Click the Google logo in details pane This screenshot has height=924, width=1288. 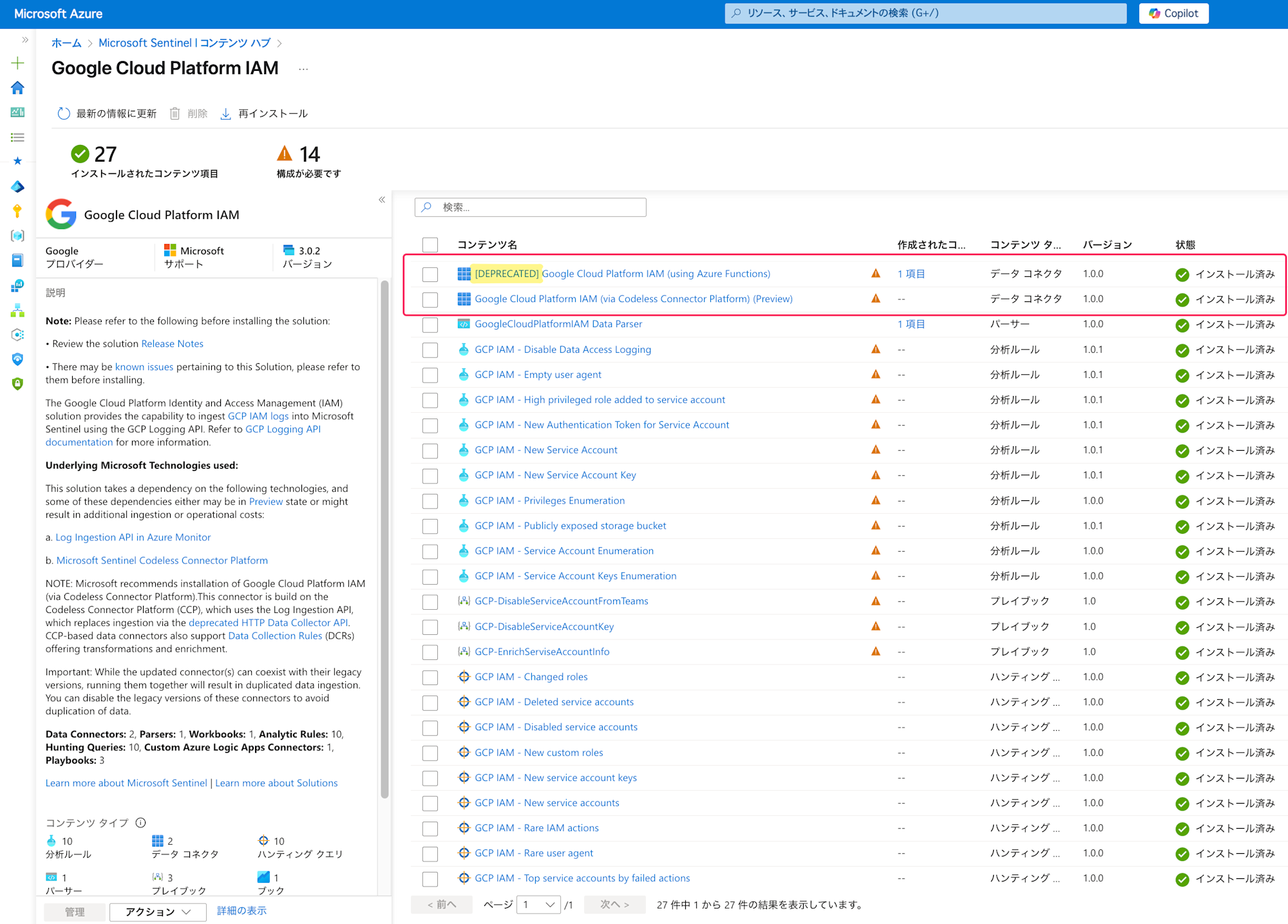coord(61,214)
